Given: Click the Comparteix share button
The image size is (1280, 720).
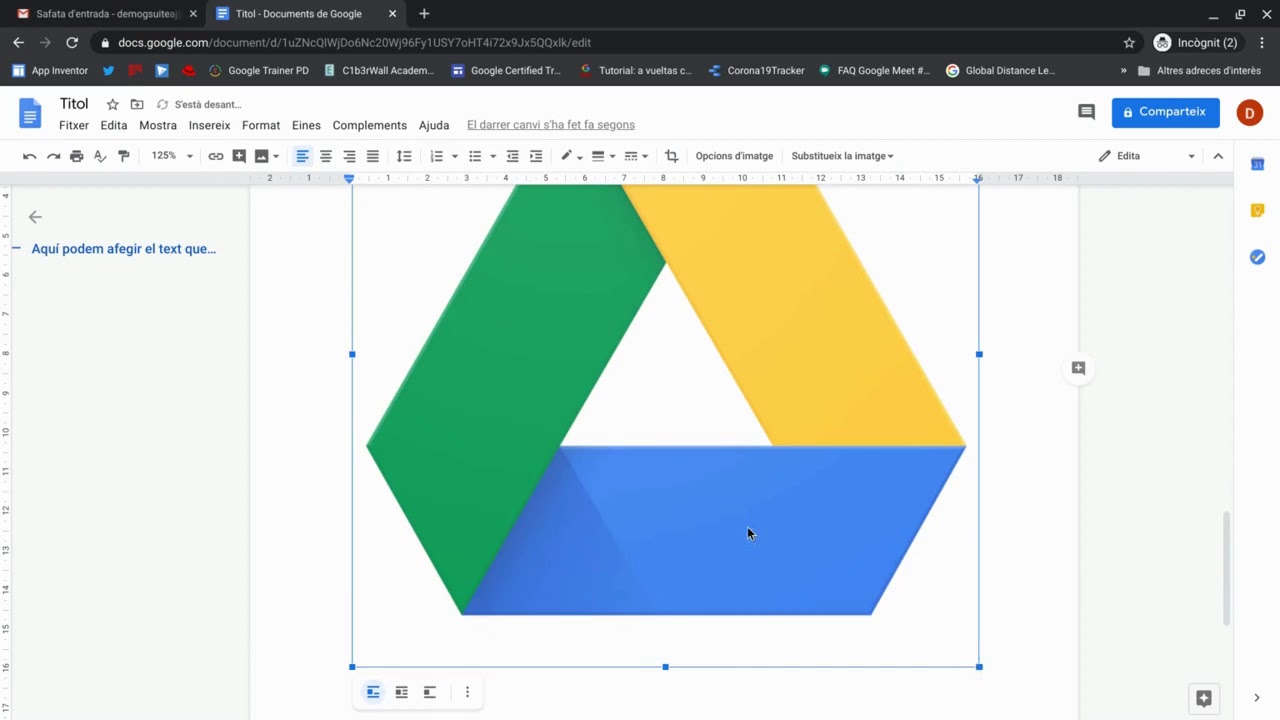Looking at the screenshot, I should [x=1165, y=112].
